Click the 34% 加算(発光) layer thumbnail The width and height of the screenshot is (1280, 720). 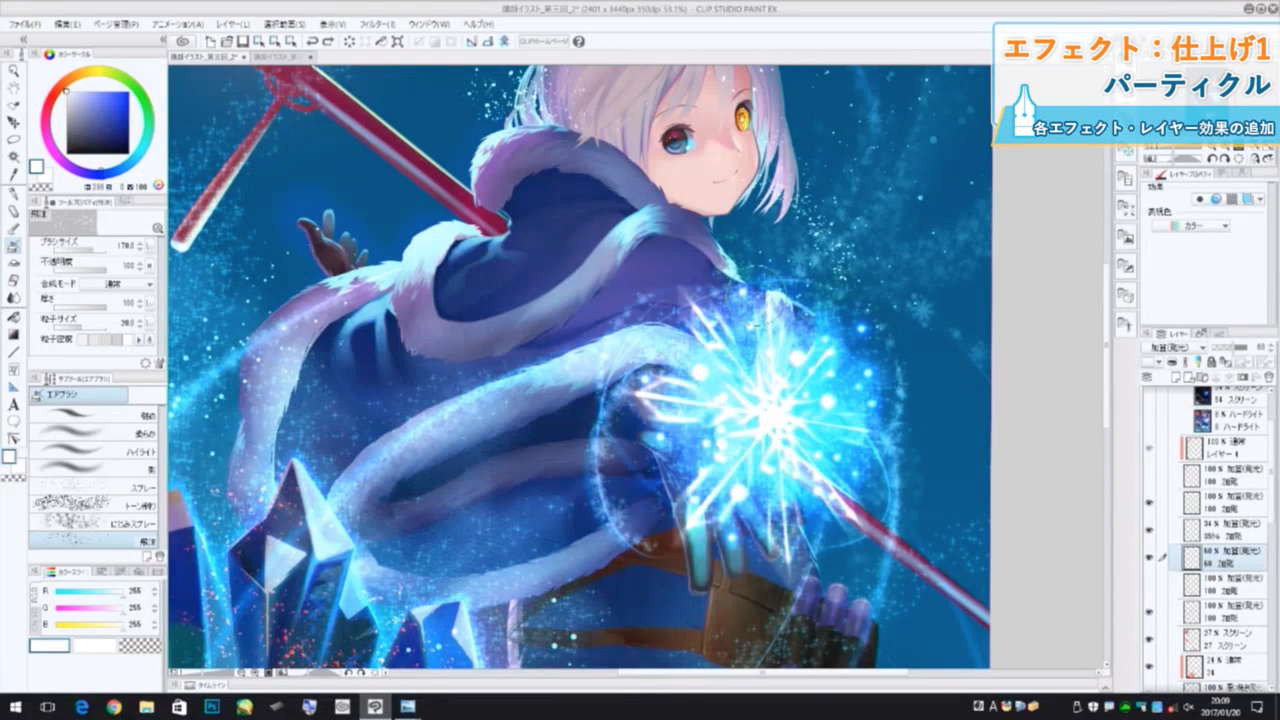coord(1191,530)
